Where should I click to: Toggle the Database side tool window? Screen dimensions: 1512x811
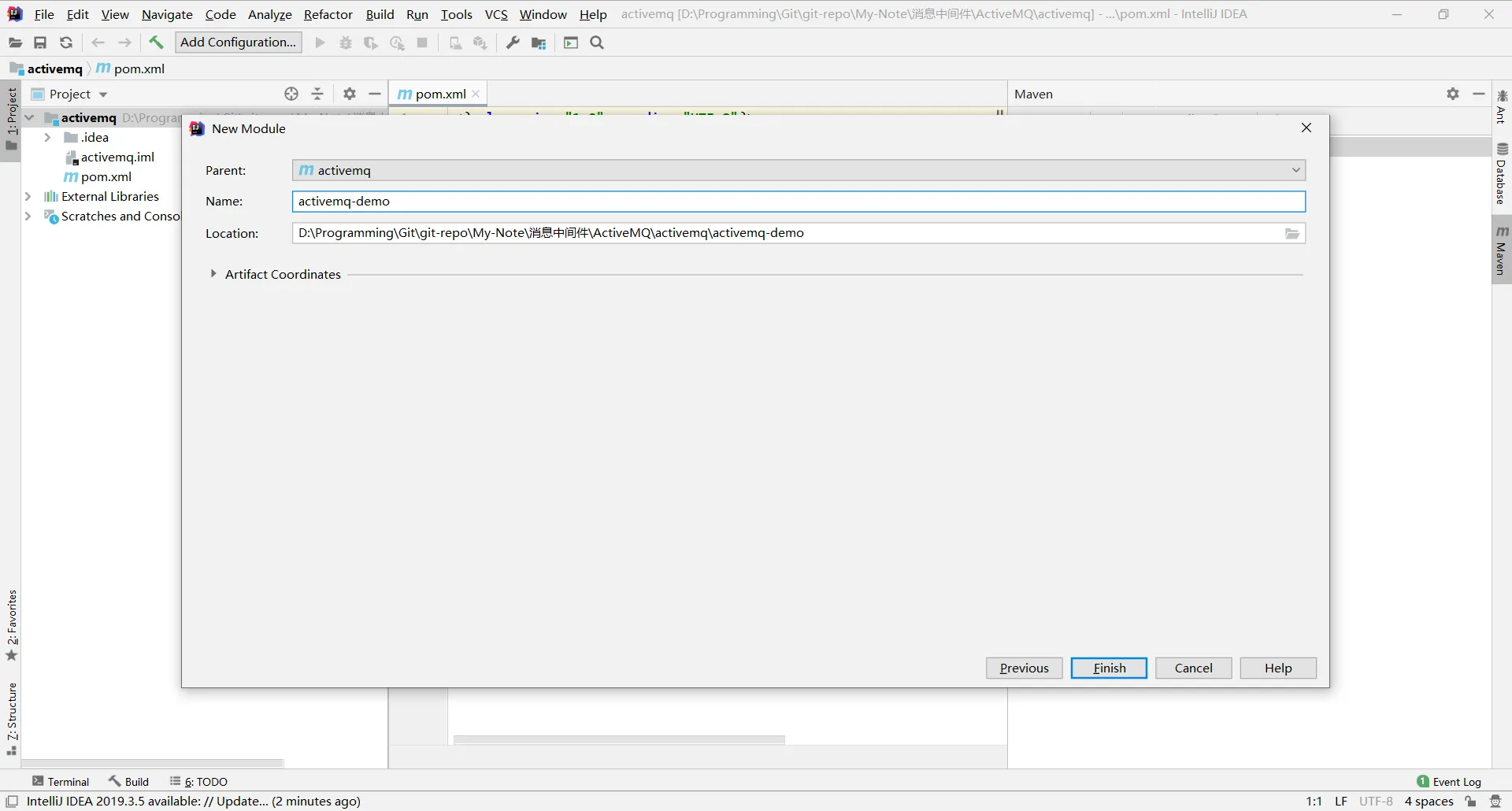pos(1502,175)
